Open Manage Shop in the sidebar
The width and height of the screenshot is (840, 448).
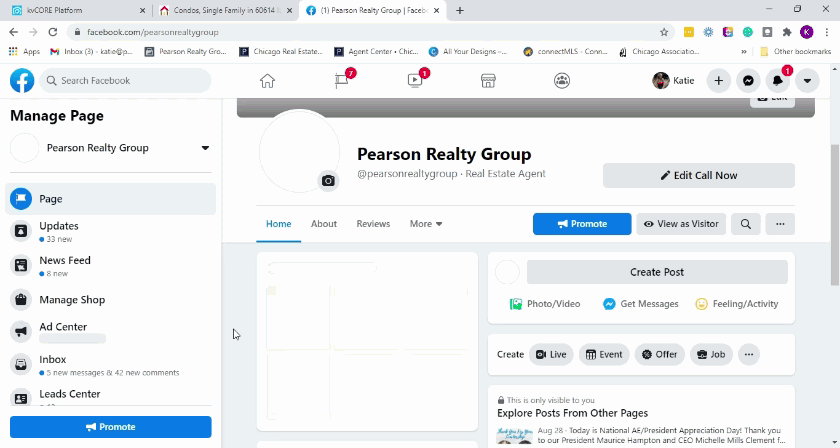(x=110, y=300)
